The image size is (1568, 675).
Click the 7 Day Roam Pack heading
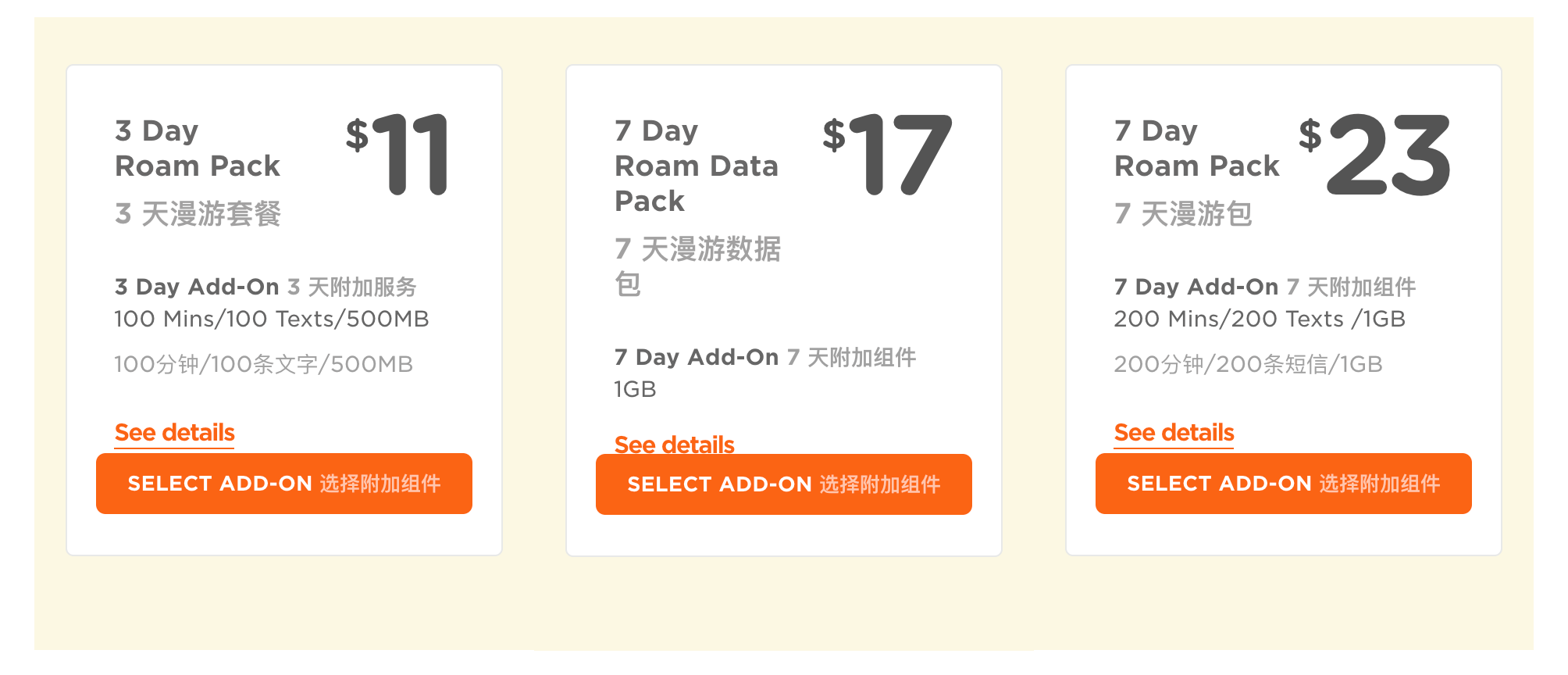(1196, 148)
